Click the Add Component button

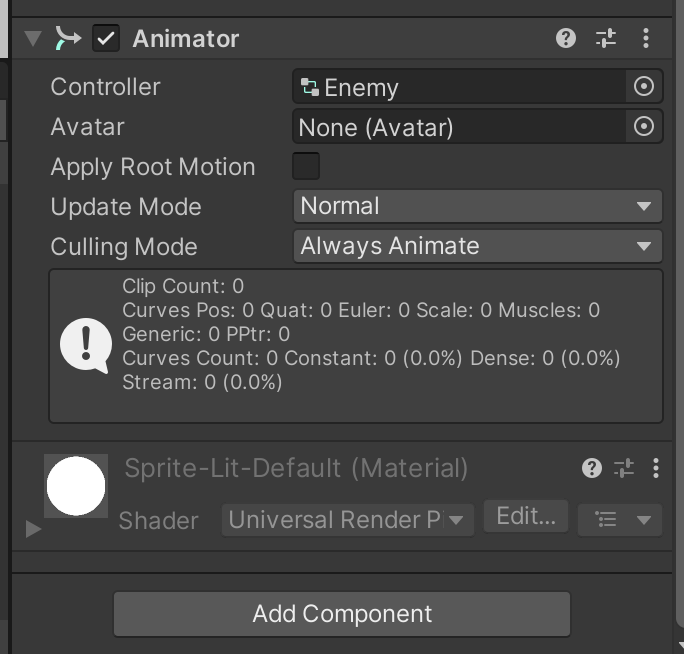point(342,613)
